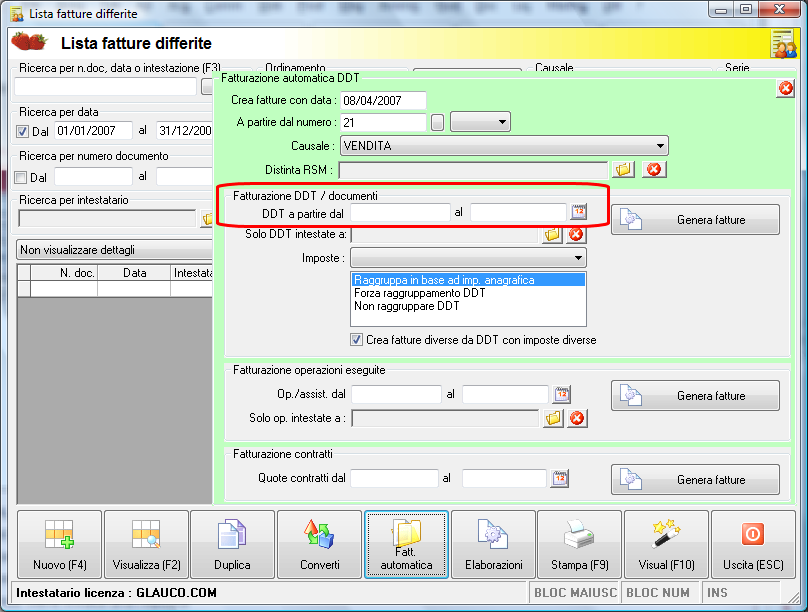Click Ricerca per numero documento Dal field
The image size is (808, 612).
(x=93, y=177)
